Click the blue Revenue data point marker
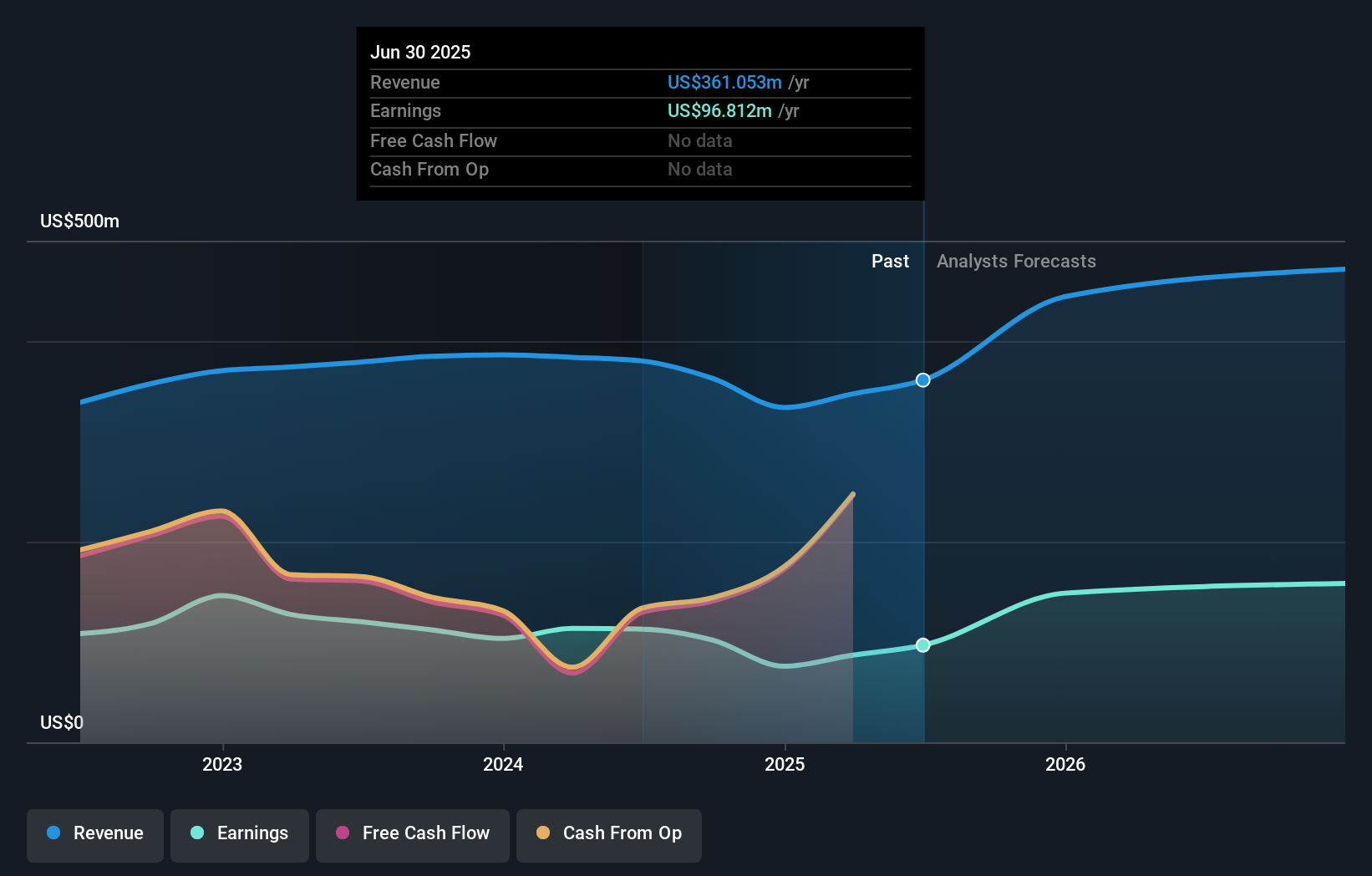This screenshot has width=1372, height=876. [x=922, y=380]
